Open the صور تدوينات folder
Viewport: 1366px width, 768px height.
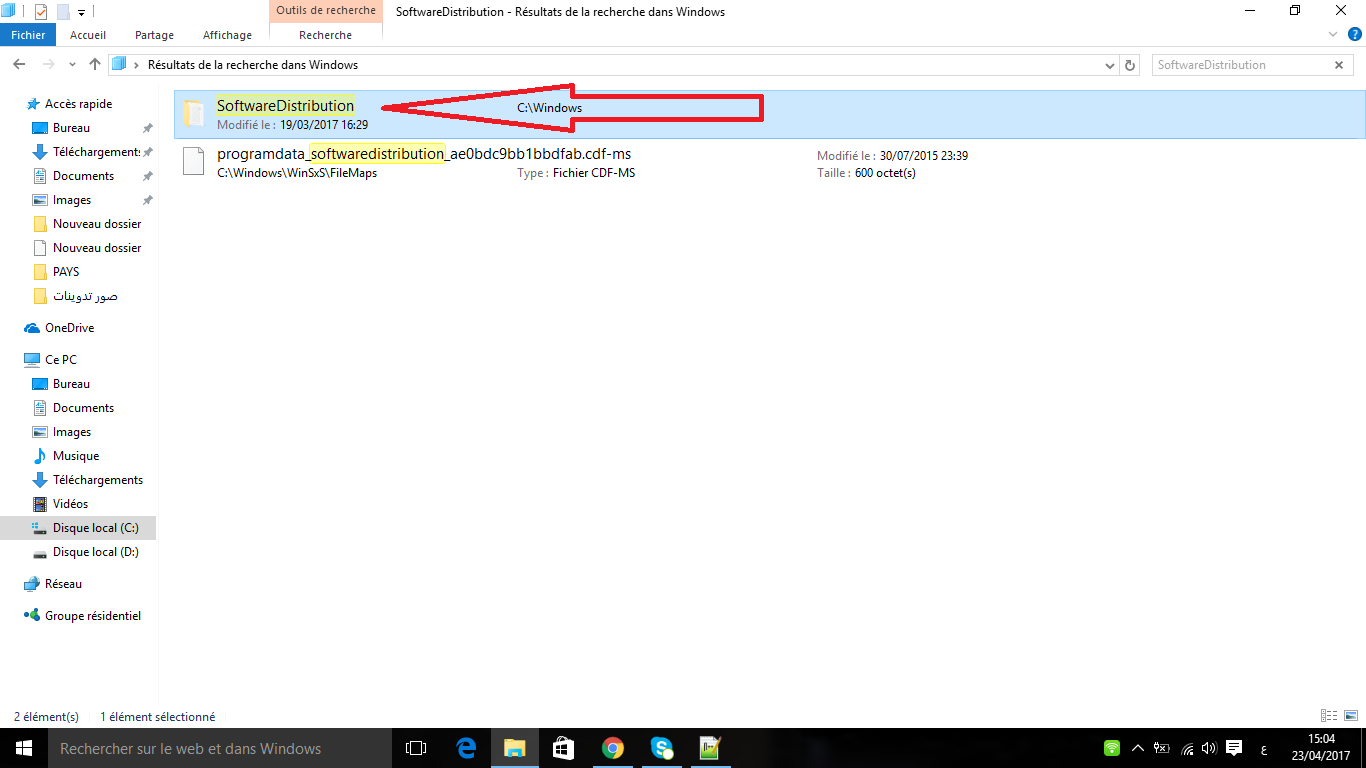point(85,296)
